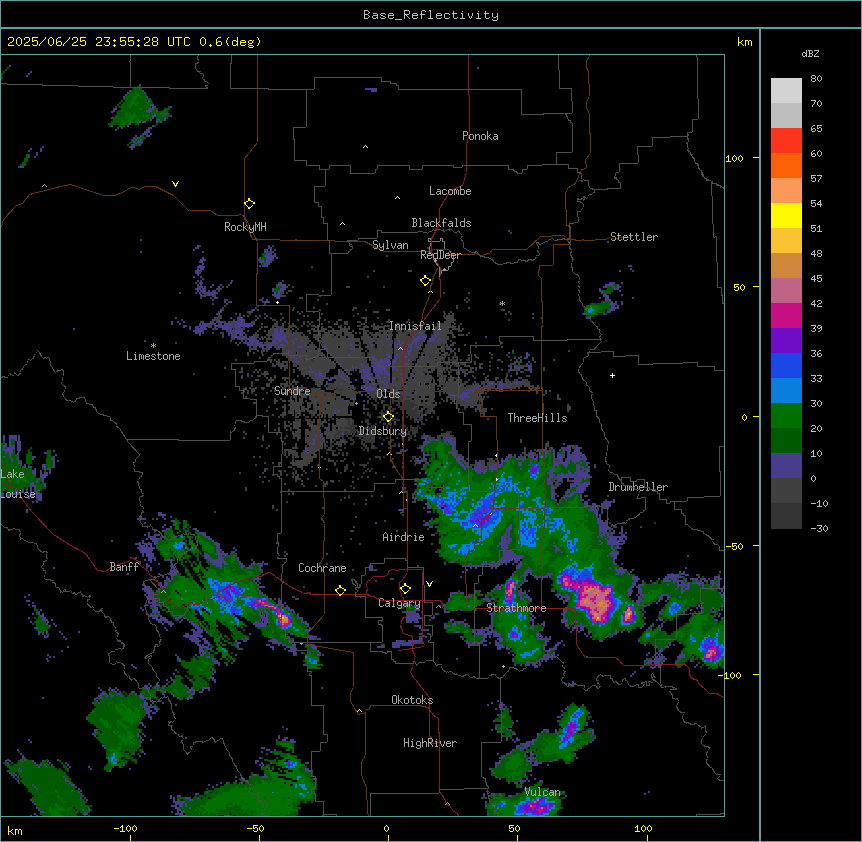Viewport: 862px width, 842px height.
Task: Click the RockyMH city label
Action: pyautogui.click(x=245, y=227)
